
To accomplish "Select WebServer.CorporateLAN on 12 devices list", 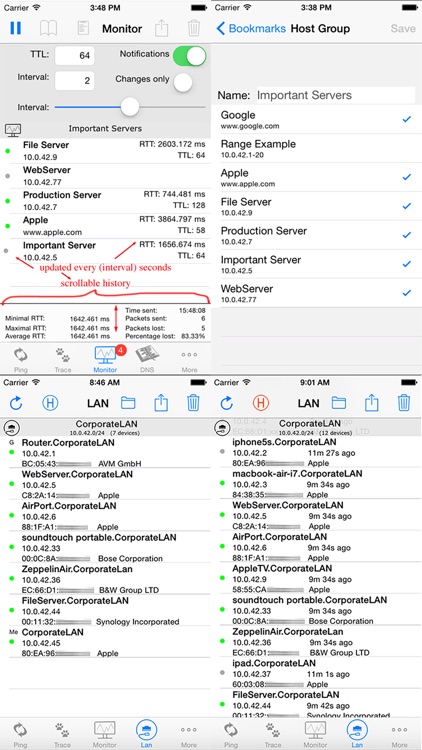I will pyautogui.click(x=316, y=515).
